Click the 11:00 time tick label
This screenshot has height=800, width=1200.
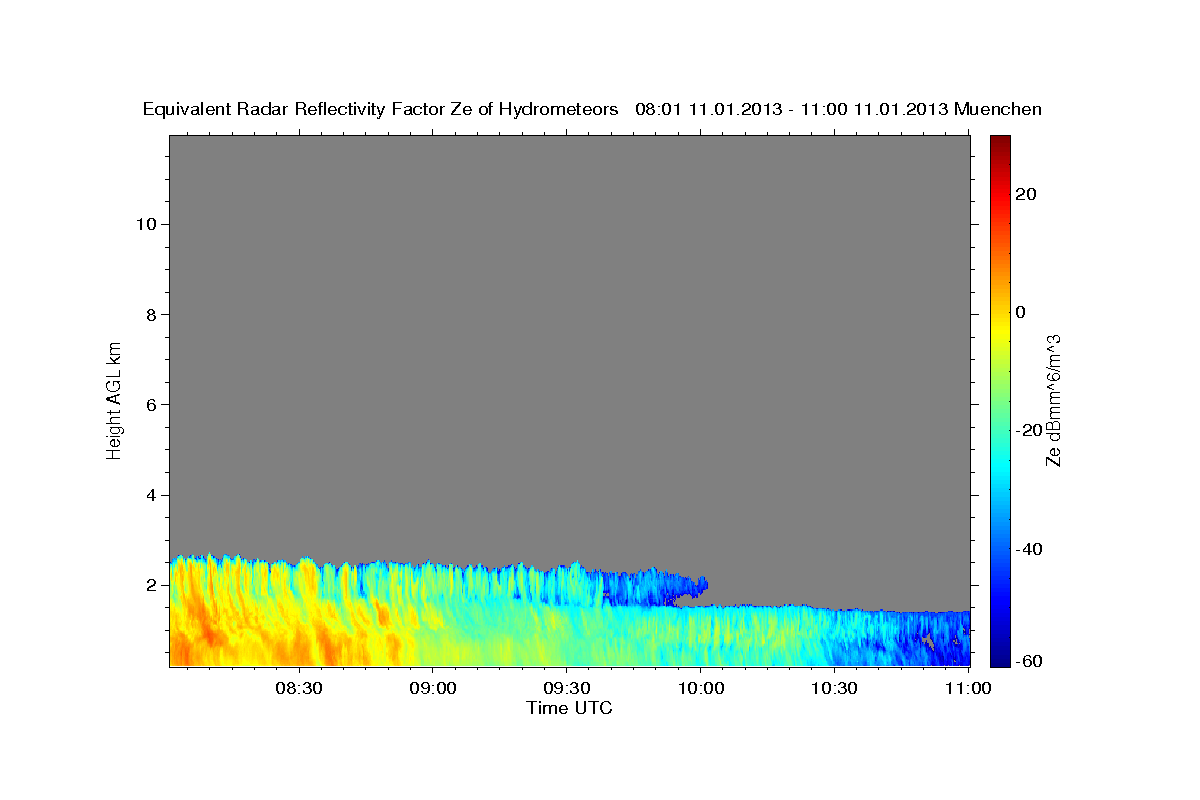(x=968, y=689)
